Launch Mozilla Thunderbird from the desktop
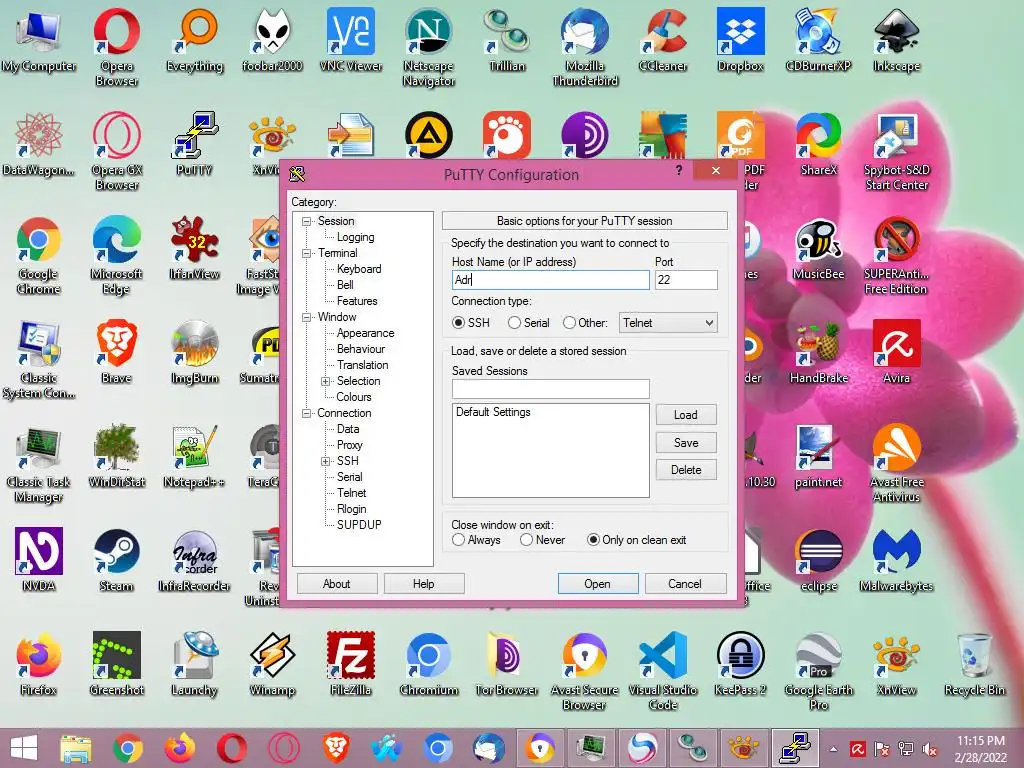The image size is (1024, 768). coord(585,46)
